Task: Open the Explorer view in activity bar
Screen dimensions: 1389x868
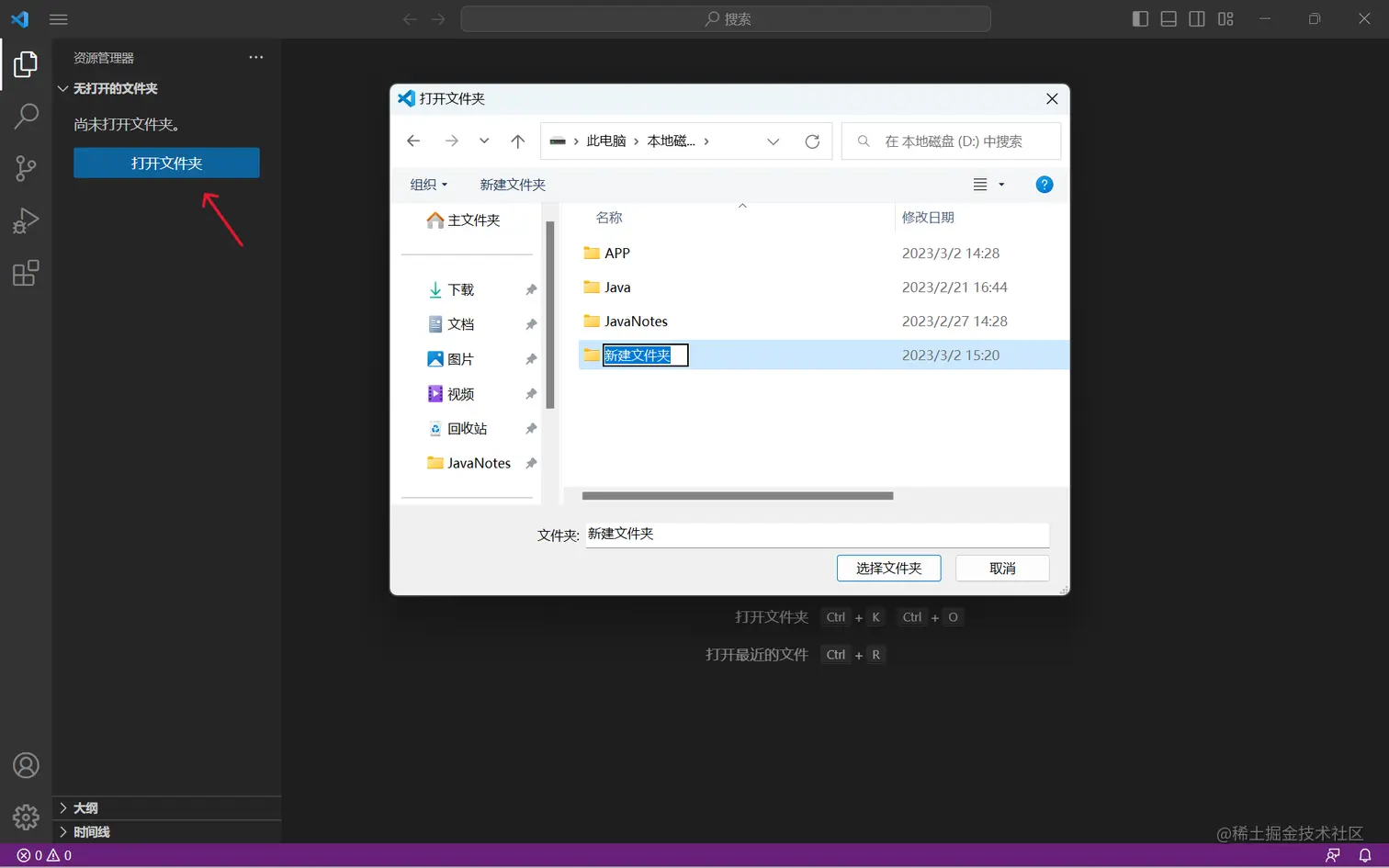Action: 26,64
